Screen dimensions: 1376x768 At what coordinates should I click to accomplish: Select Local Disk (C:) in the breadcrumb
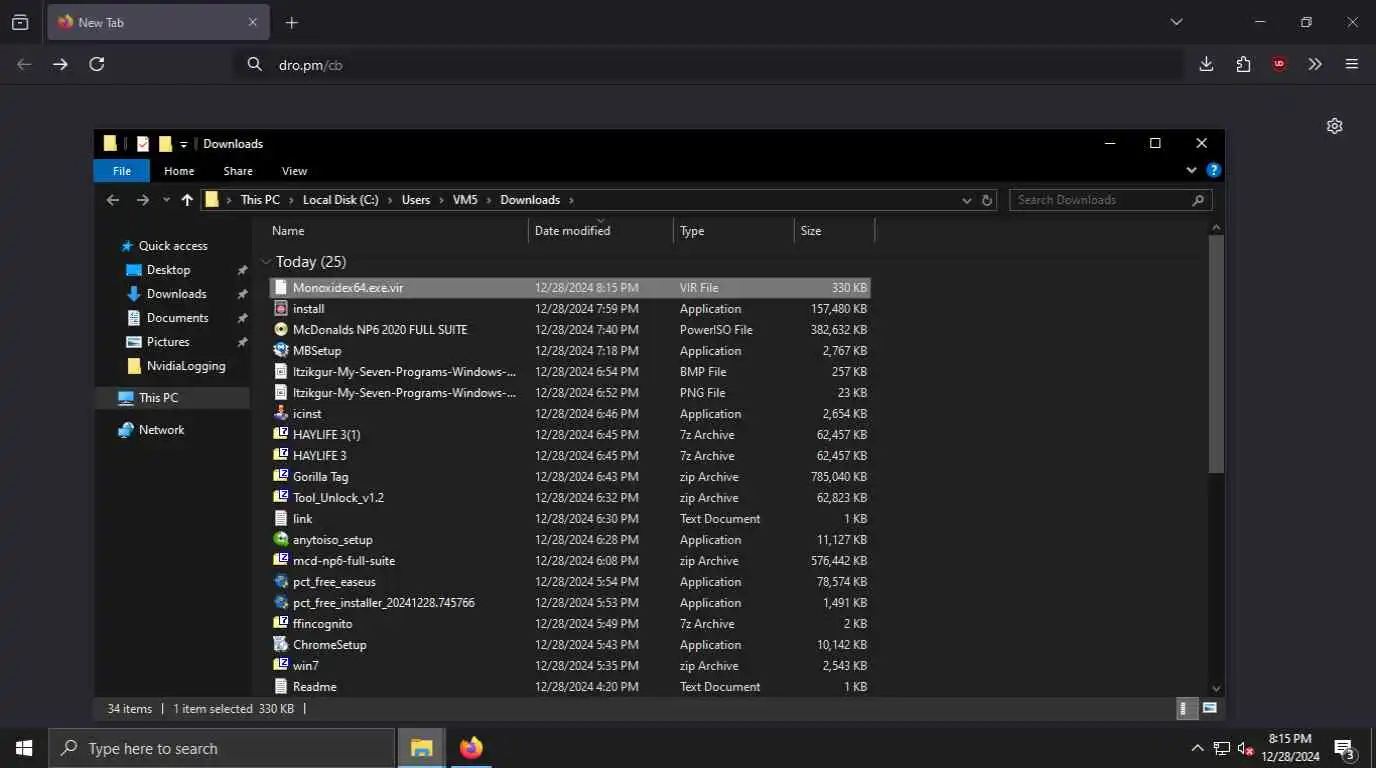click(340, 200)
